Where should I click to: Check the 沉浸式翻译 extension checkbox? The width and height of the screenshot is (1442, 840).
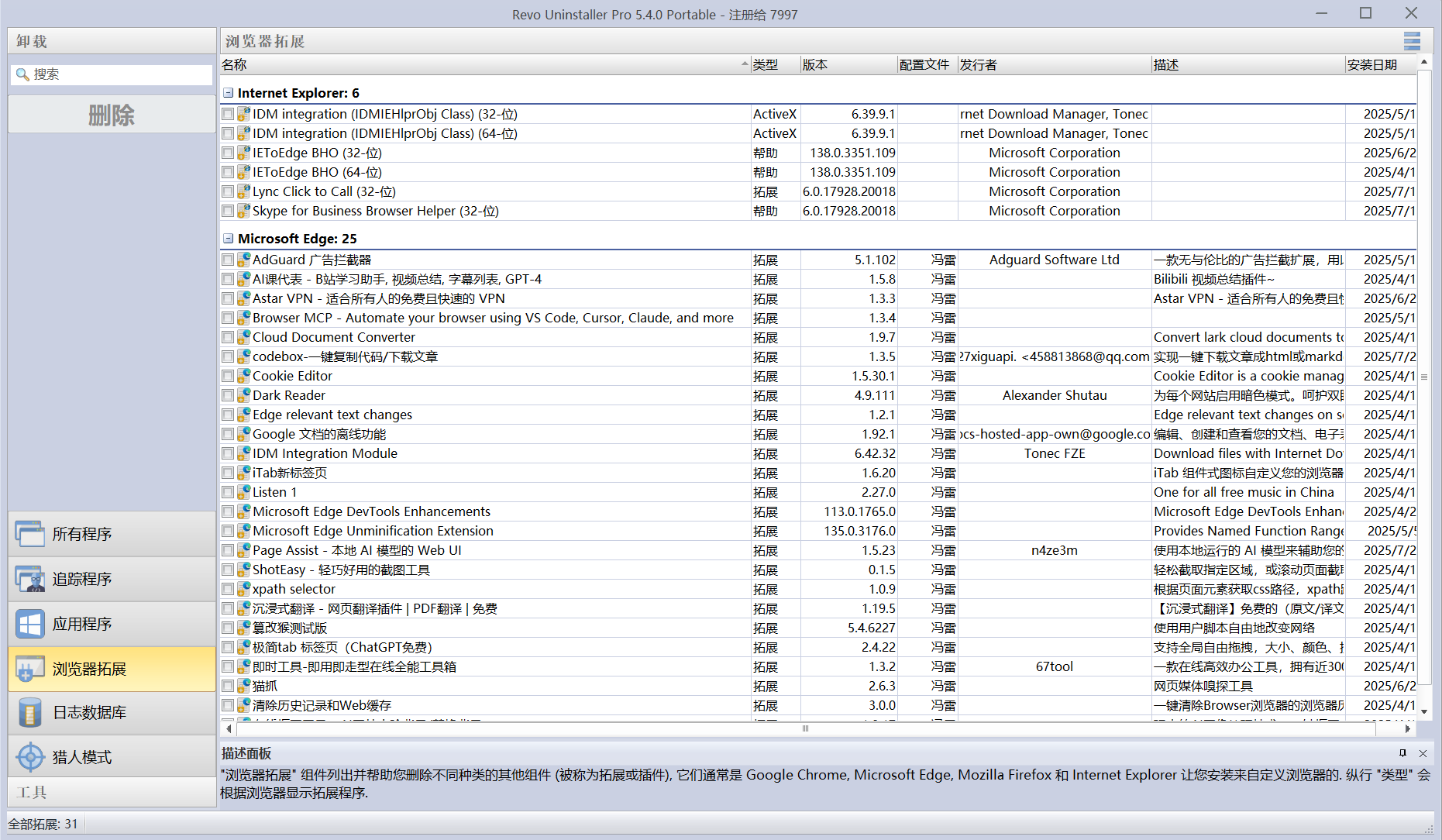tap(228, 608)
